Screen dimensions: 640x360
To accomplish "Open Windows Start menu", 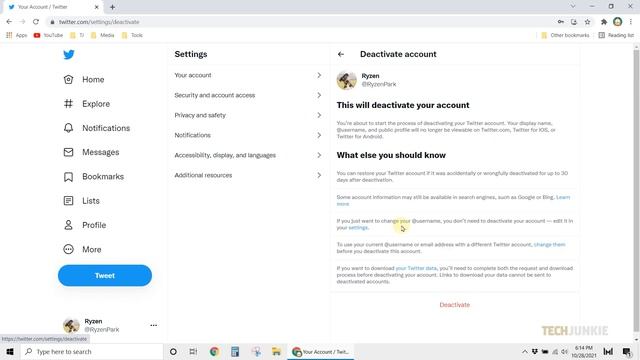I will tap(10, 351).
